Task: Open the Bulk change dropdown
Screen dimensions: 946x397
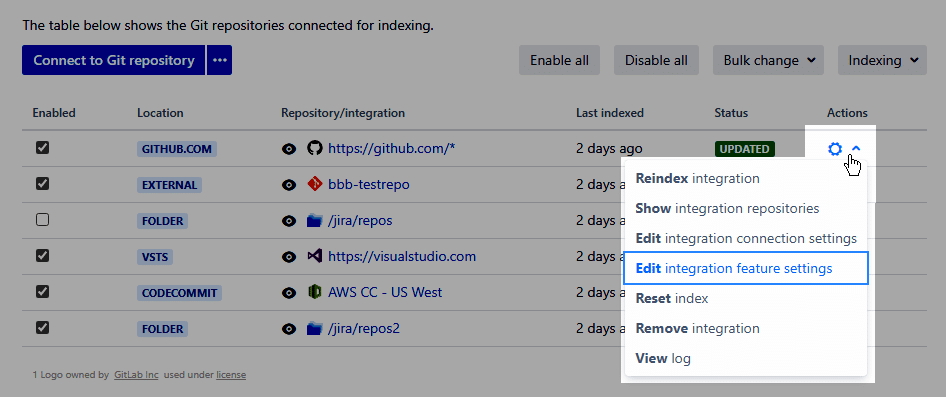Action: point(769,60)
